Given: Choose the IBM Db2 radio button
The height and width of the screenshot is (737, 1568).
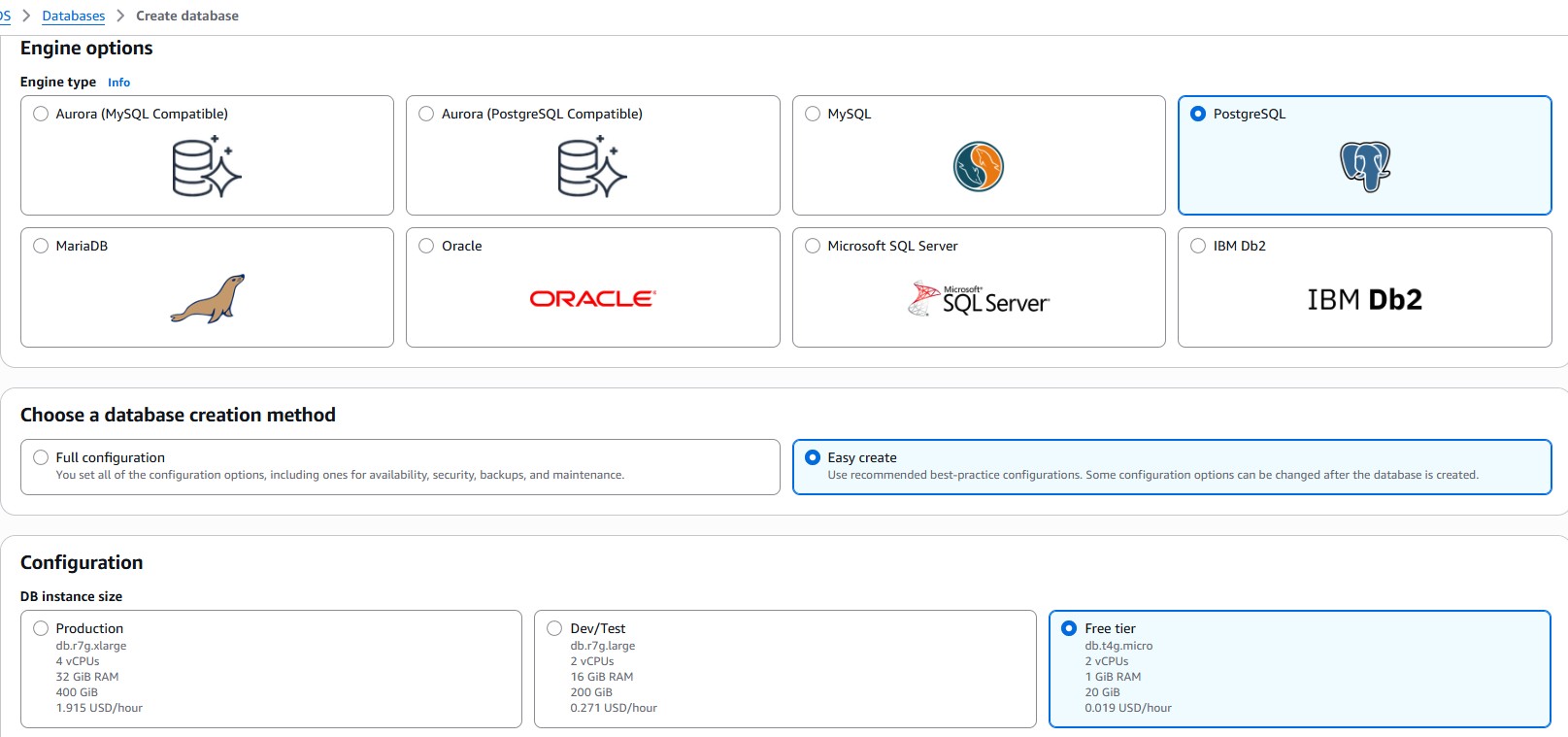Looking at the screenshot, I should pos(1198,246).
